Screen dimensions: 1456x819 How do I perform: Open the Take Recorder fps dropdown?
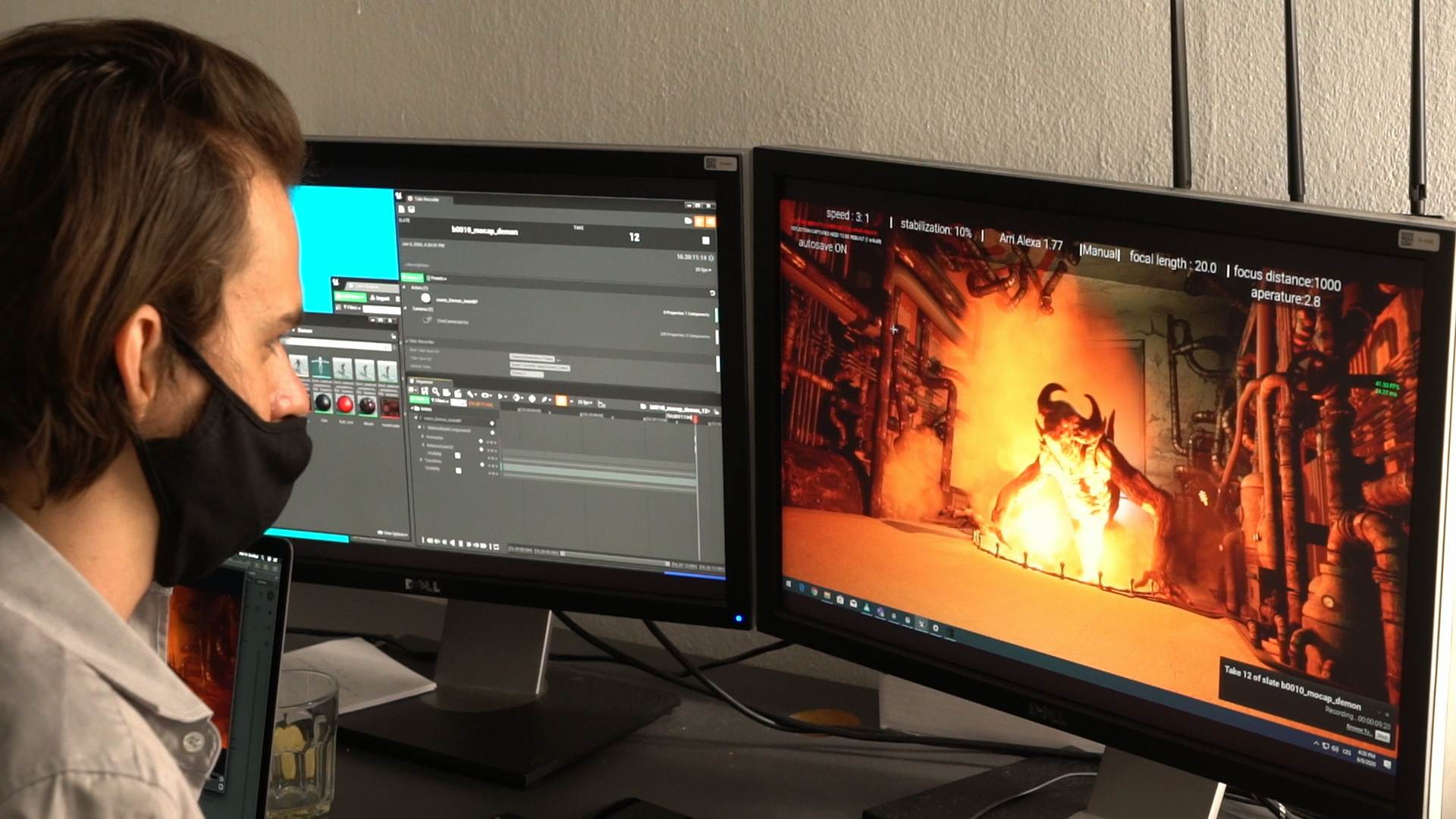coord(703,269)
